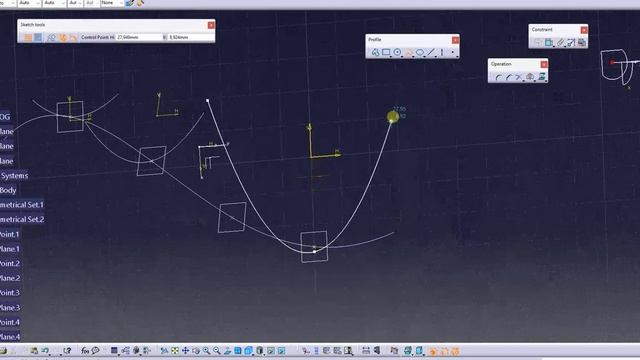Close the Profile toolbar
640x360 pixels.
(x=455, y=40)
